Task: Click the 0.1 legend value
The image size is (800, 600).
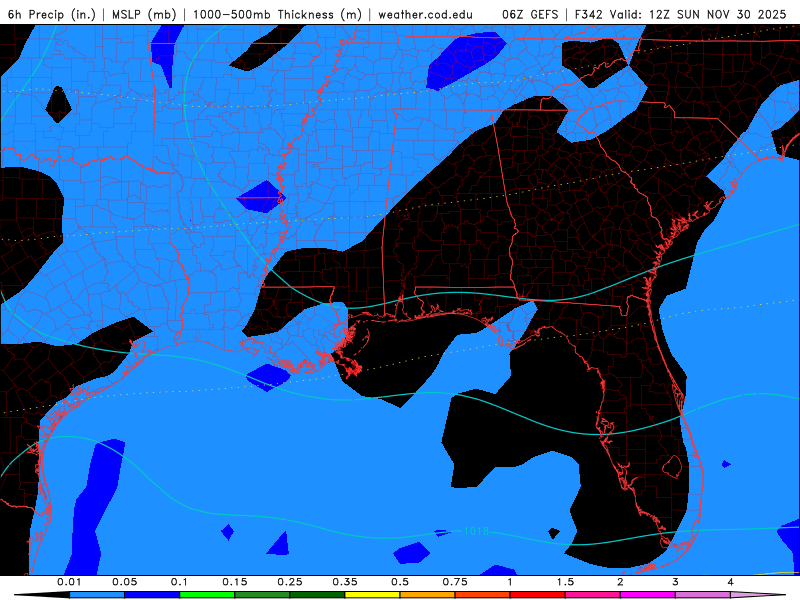Action: (179, 582)
